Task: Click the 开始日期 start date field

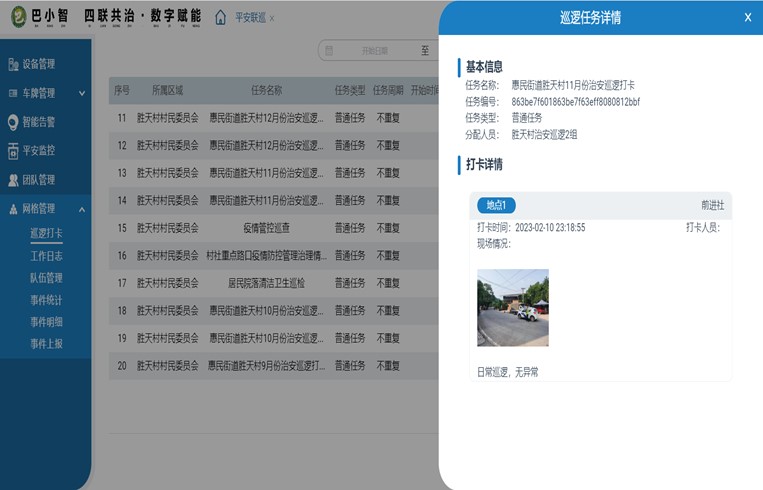Action: (x=375, y=51)
